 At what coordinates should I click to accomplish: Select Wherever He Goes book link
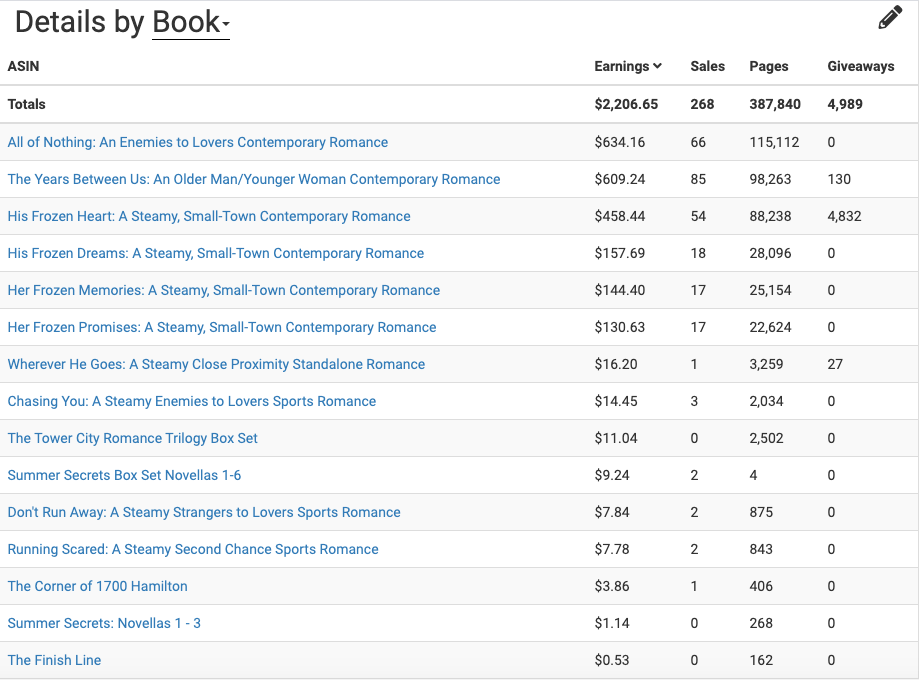click(216, 364)
